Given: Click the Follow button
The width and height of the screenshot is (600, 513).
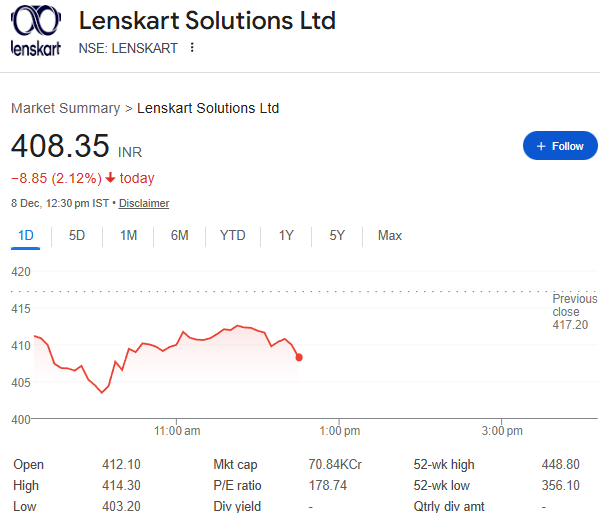Looking at the screenshot, I should [560, 146].
